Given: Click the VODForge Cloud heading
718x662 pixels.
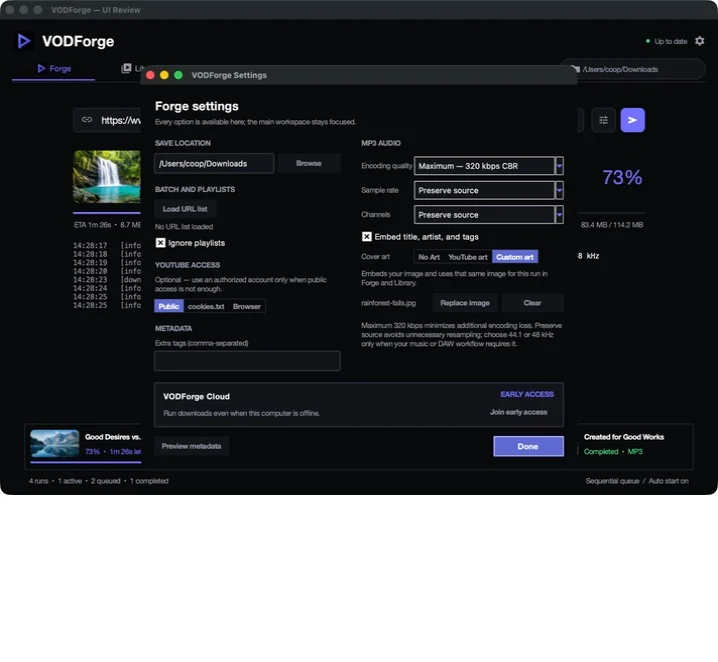Looking at the screenshot, I should pyautogui.click(x=196, y=396).
